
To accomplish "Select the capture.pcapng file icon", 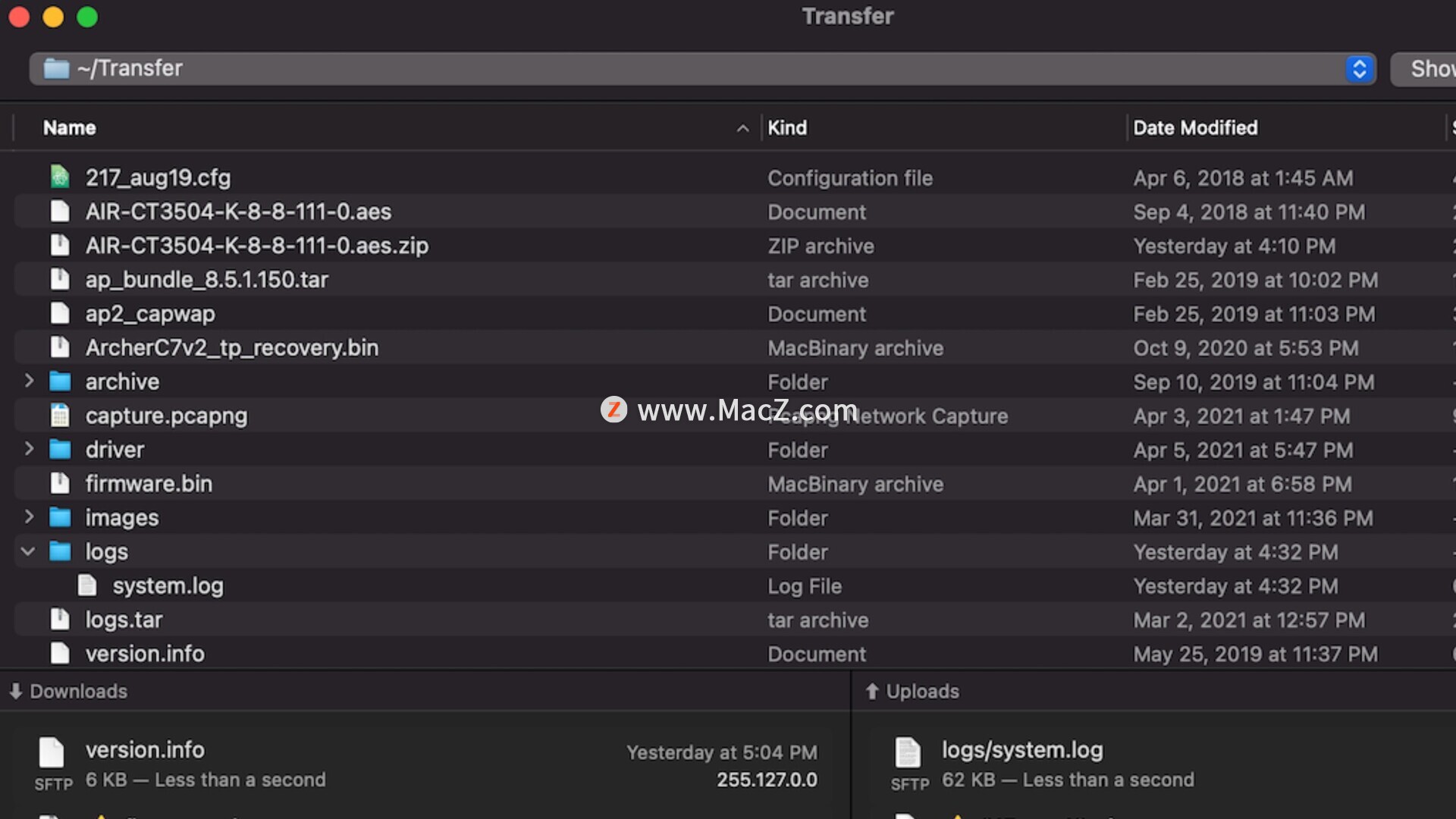I will point(60,416).
